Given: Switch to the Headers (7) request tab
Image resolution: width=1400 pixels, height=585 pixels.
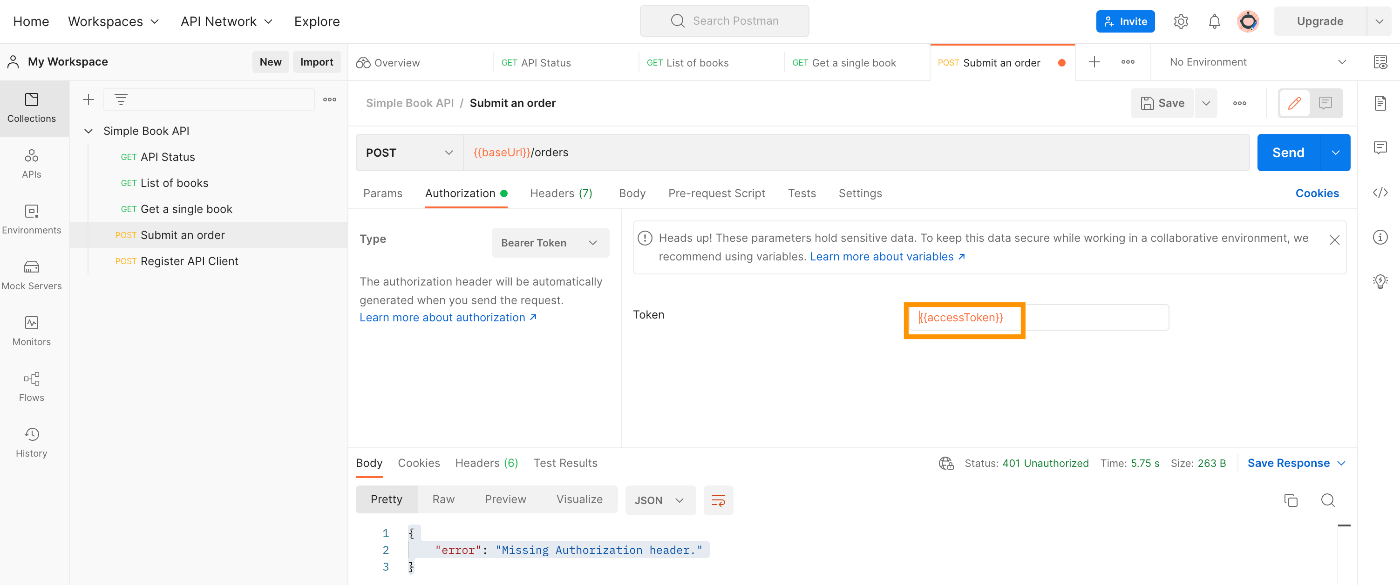Looking at the screenshot, I should pos(561,193).
